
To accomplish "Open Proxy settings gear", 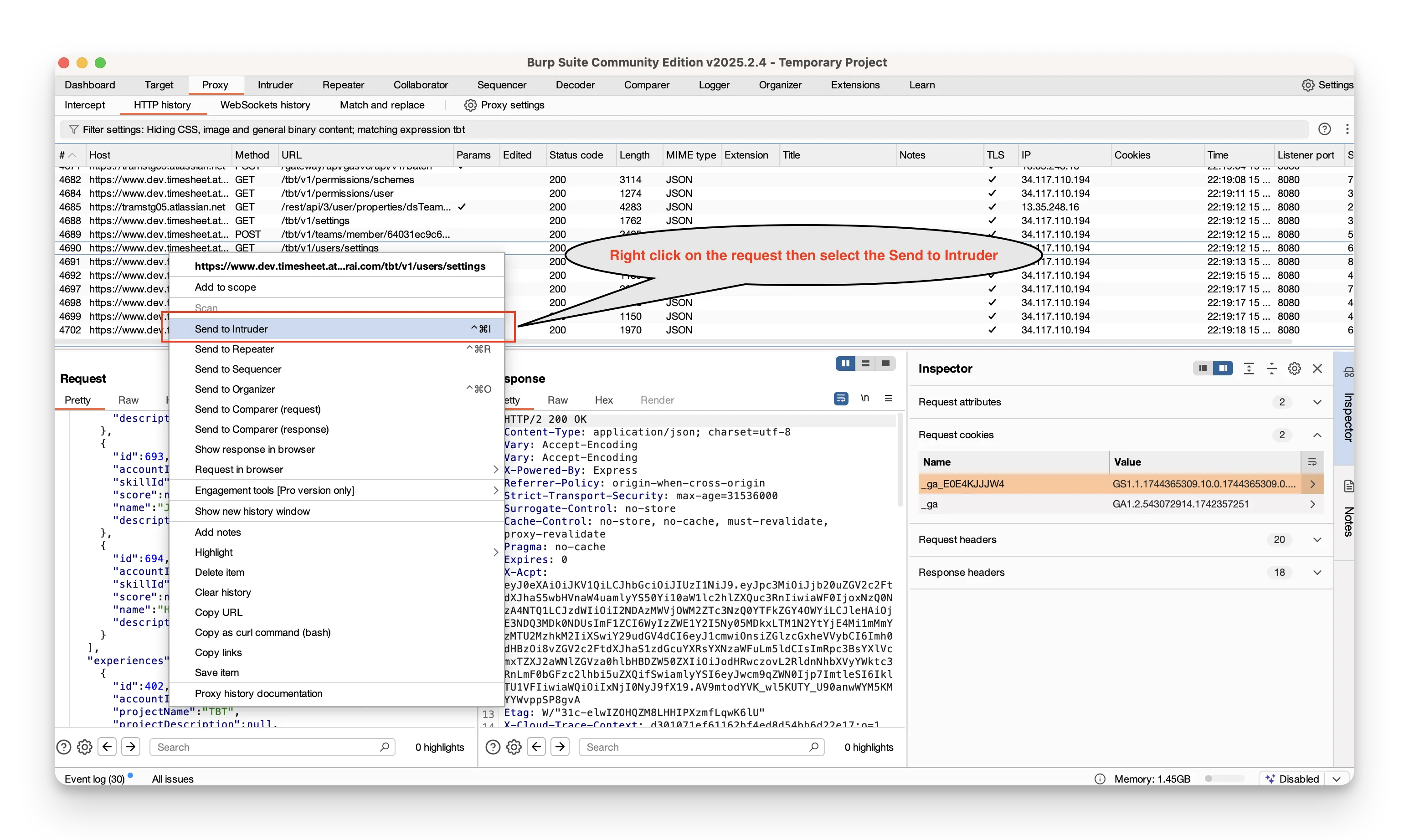I will [470, 105].
